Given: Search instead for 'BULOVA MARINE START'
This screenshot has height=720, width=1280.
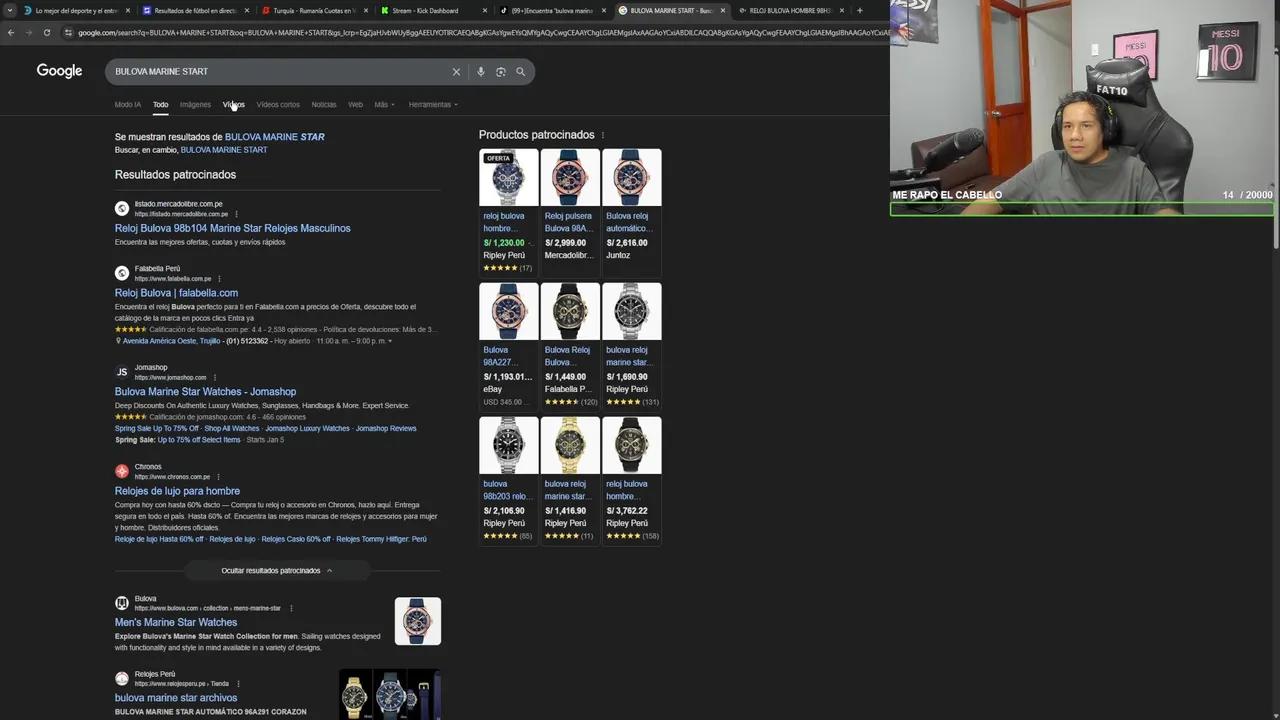Looking at the screenshot, I should 224,150.
